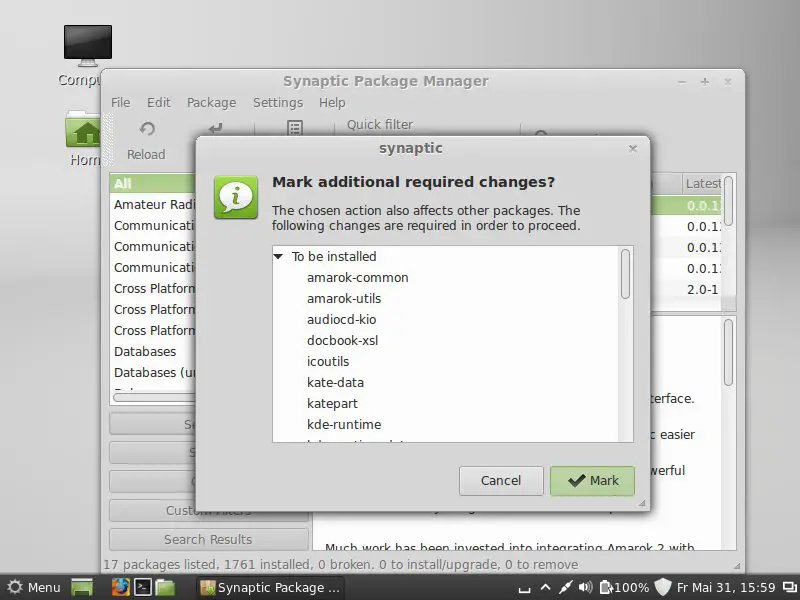Open the Package menu

tap(211, 103)
